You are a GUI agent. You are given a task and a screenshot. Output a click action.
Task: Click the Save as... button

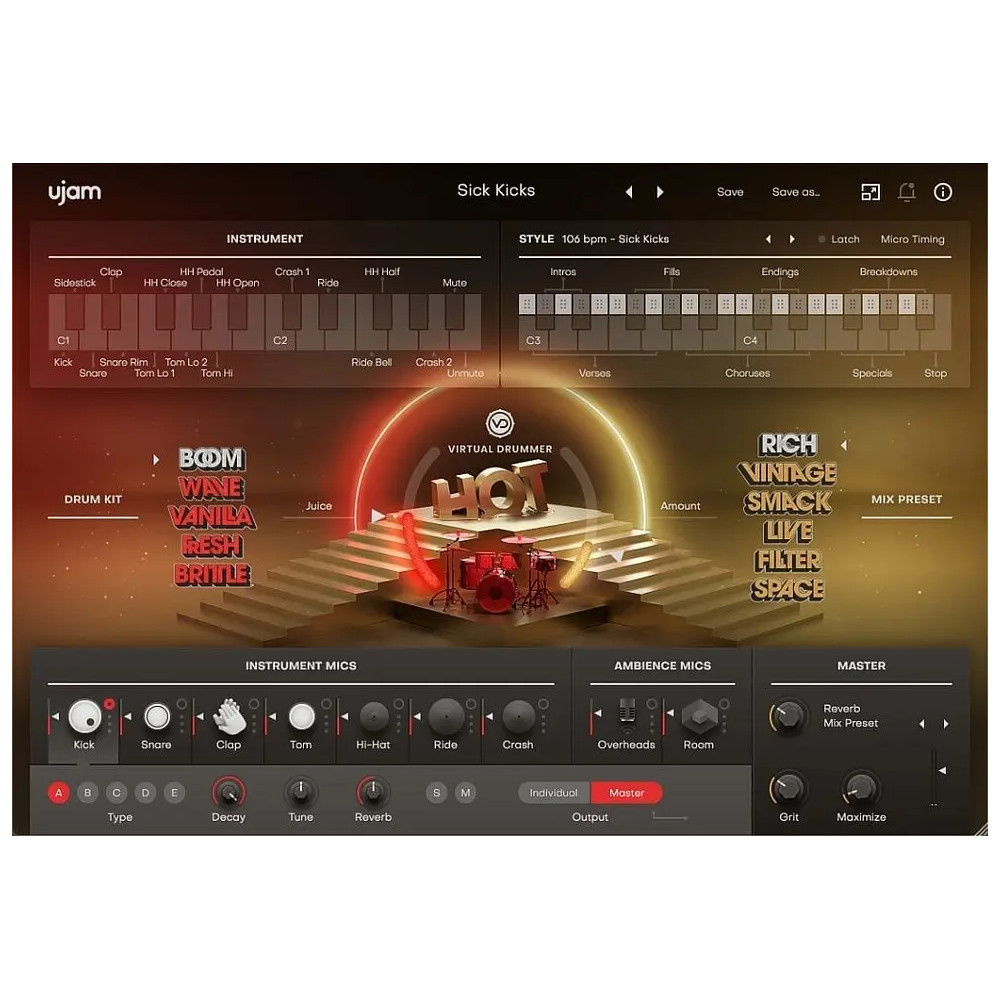(x=796, y=192)
